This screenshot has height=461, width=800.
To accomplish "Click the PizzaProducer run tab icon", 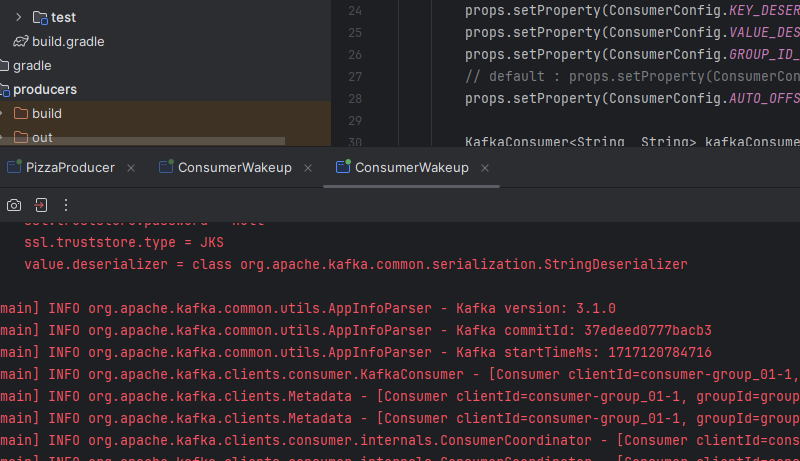I will 14,167.
